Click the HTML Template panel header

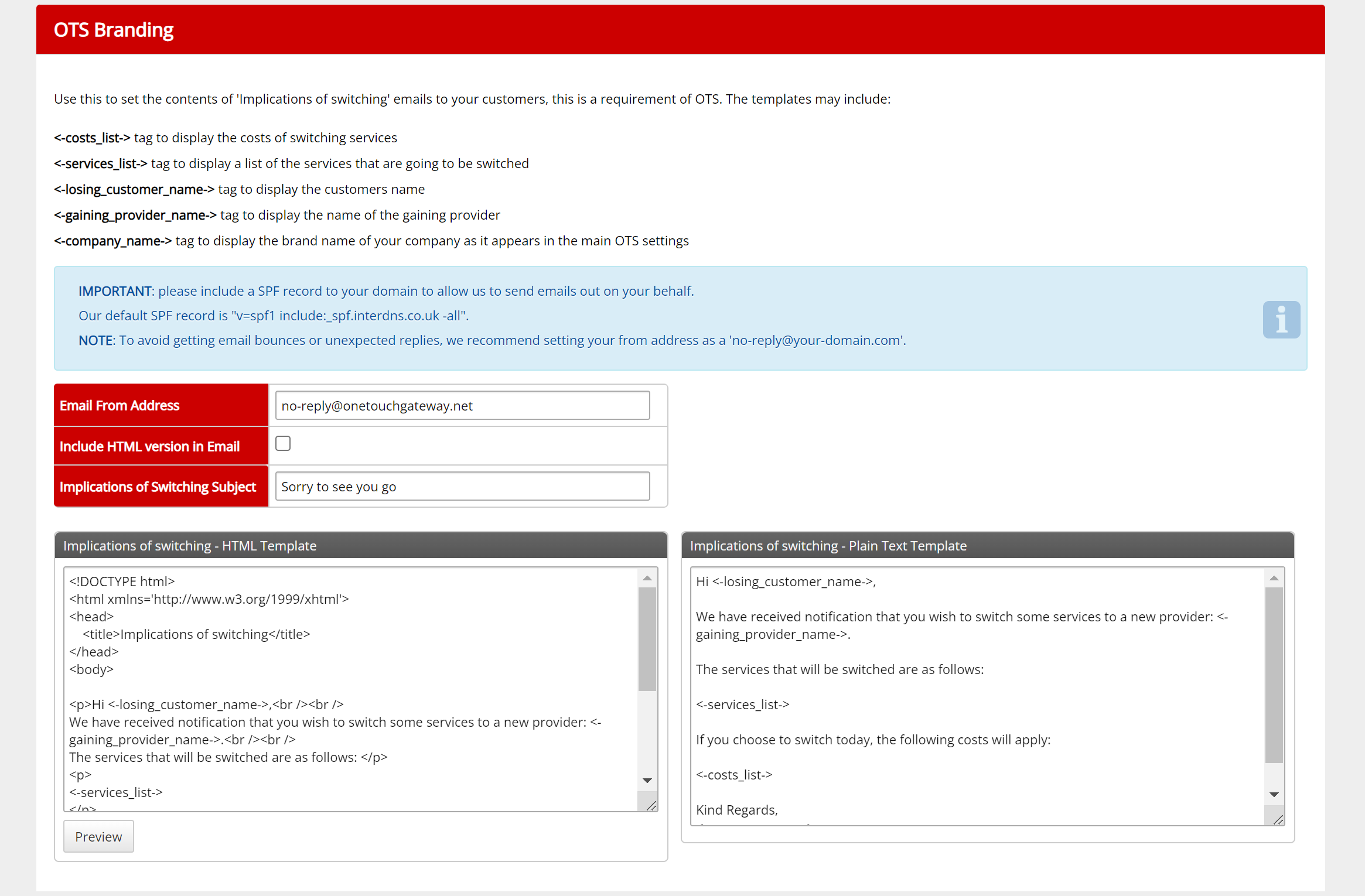[361, 545]
